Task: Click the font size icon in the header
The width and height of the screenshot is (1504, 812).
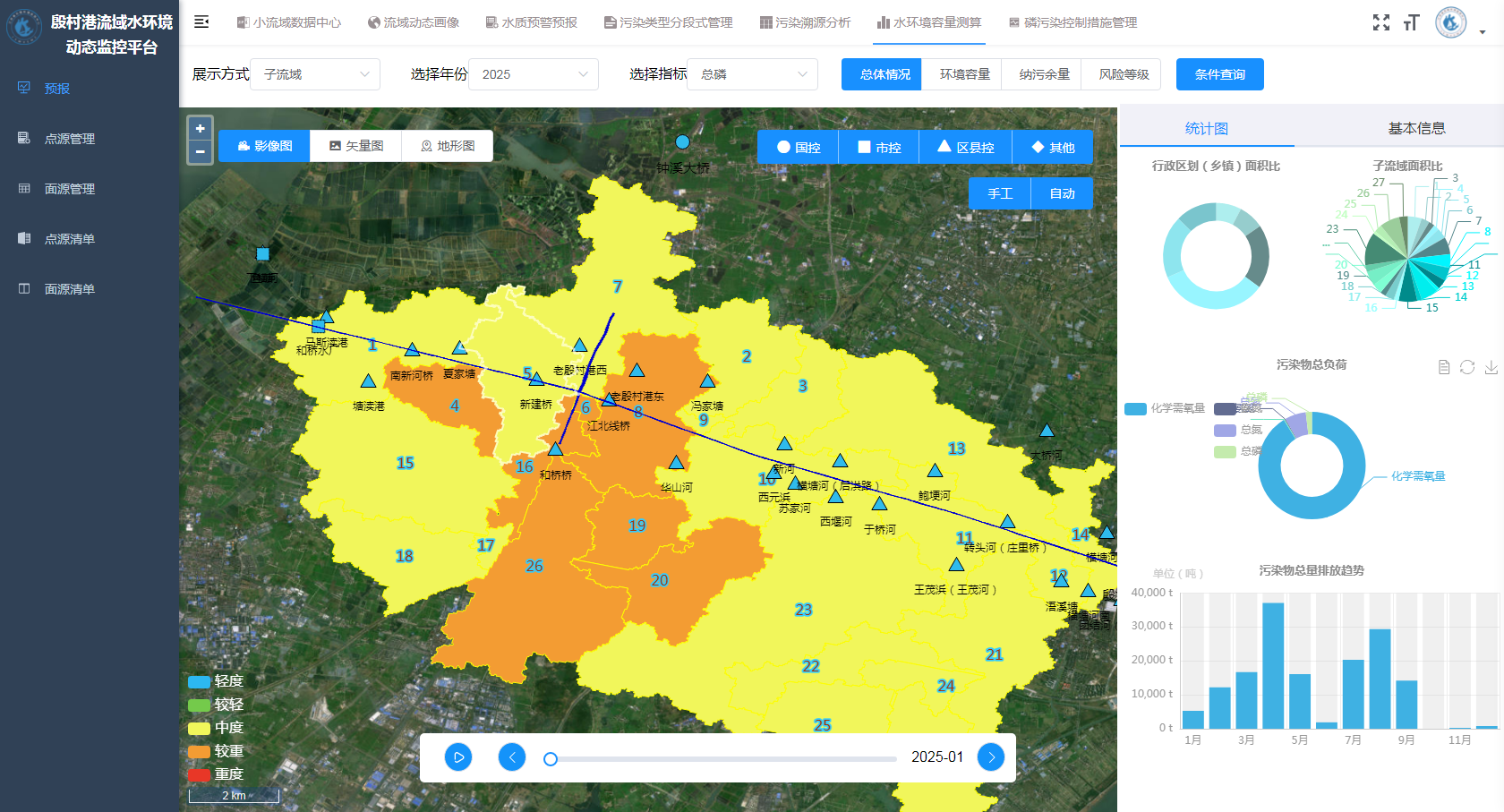Action: point(1412,22)
